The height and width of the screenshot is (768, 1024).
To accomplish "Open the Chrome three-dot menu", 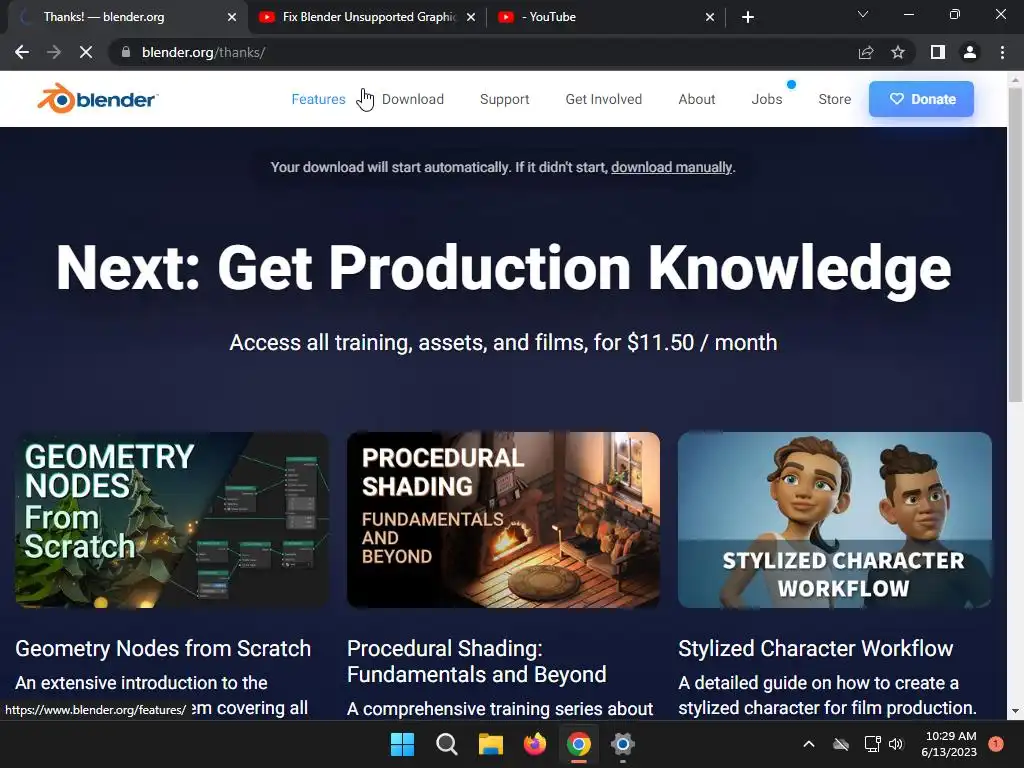I will (1002, 52).
